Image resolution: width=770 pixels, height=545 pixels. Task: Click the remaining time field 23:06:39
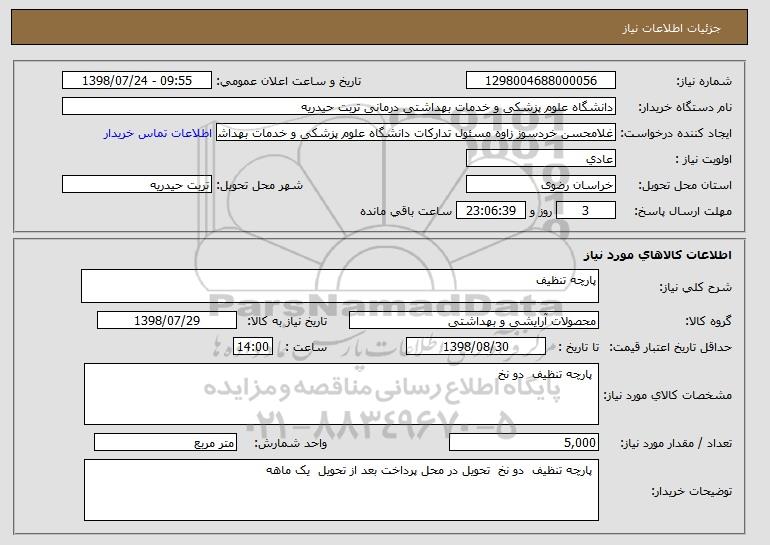click(x=491, y=211)
